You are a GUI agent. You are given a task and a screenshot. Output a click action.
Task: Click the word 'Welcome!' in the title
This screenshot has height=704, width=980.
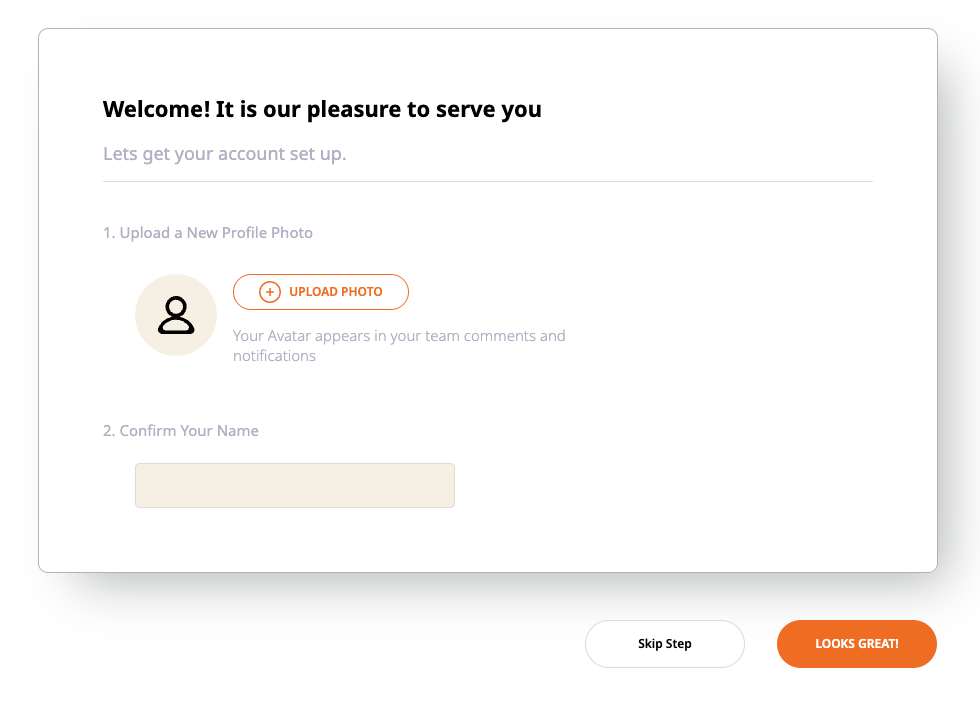(156, 109)
